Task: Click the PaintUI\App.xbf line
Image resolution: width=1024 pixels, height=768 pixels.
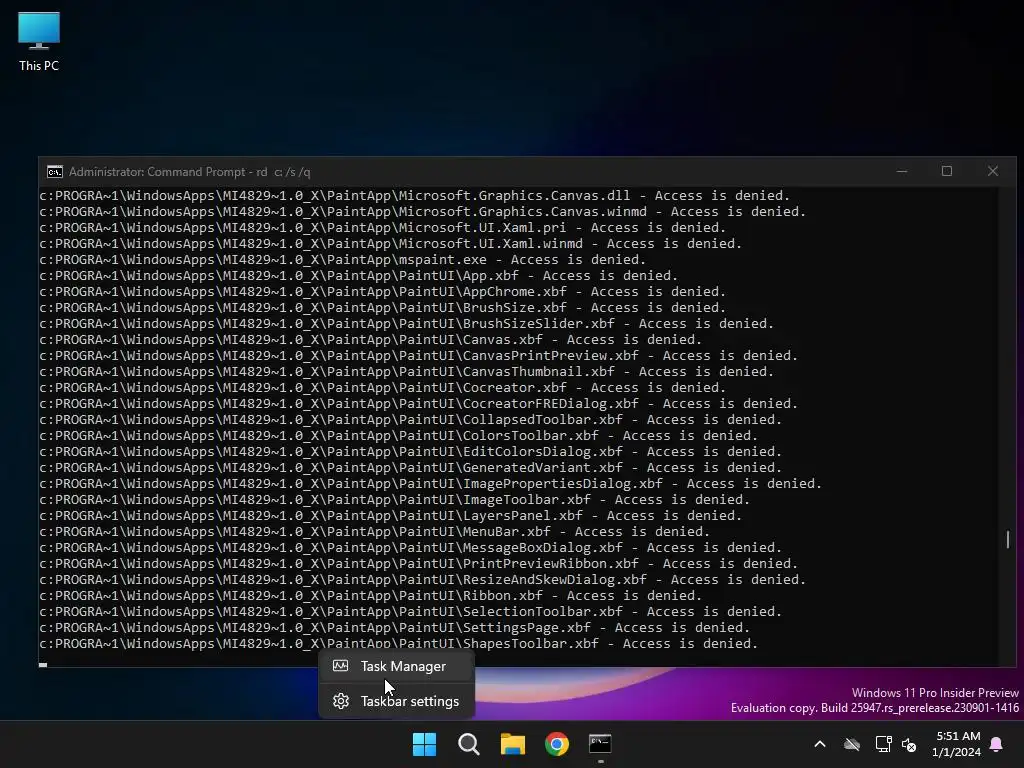Action: point(359,276)
